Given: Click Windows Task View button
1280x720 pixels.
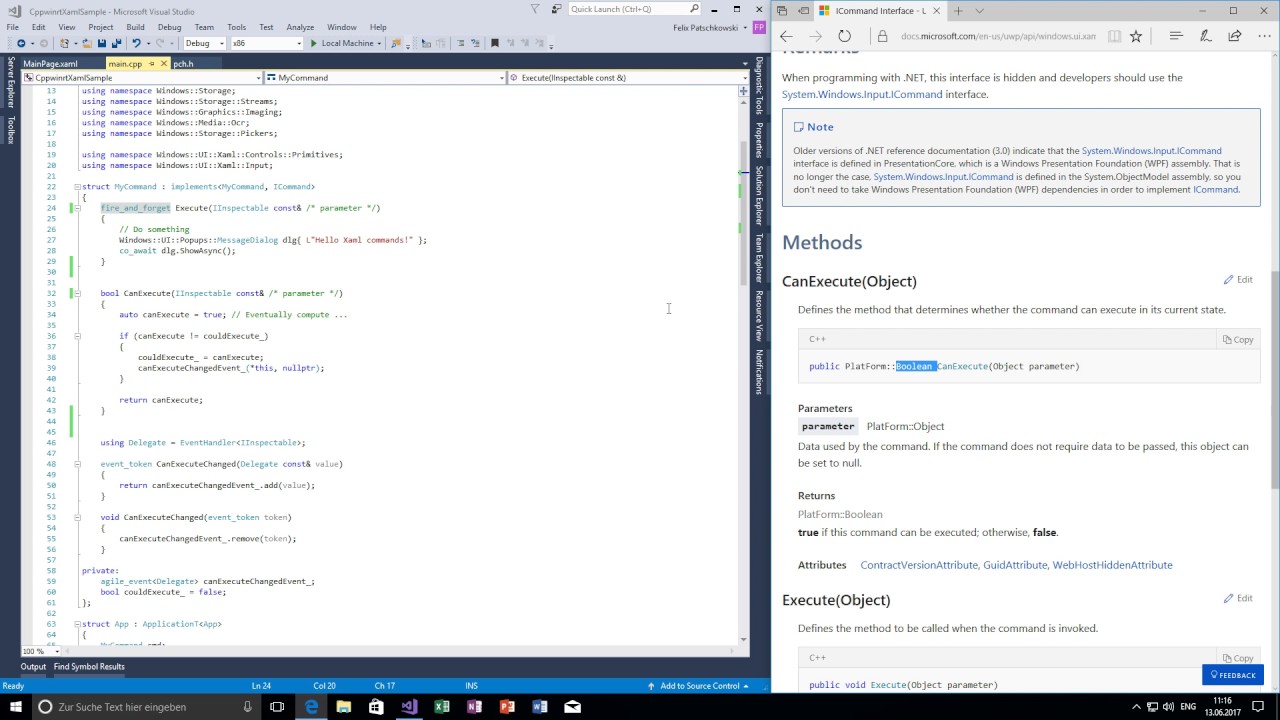Looking at the screenshot, I should tap(278, 706).
